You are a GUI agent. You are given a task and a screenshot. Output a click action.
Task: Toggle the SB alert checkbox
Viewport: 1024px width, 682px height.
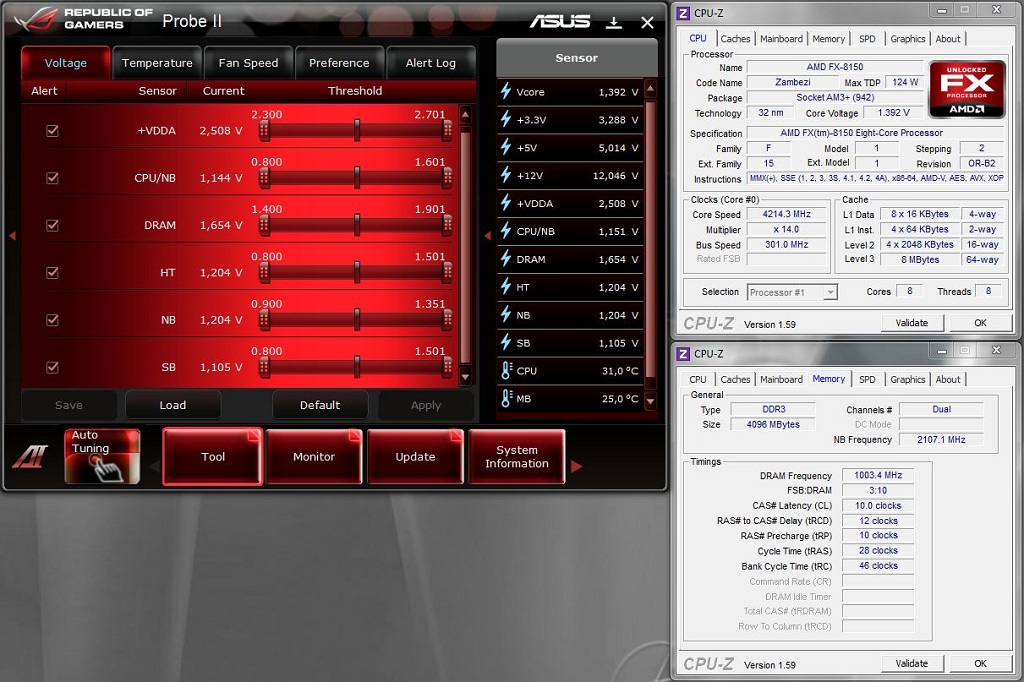tap(52, 367)
